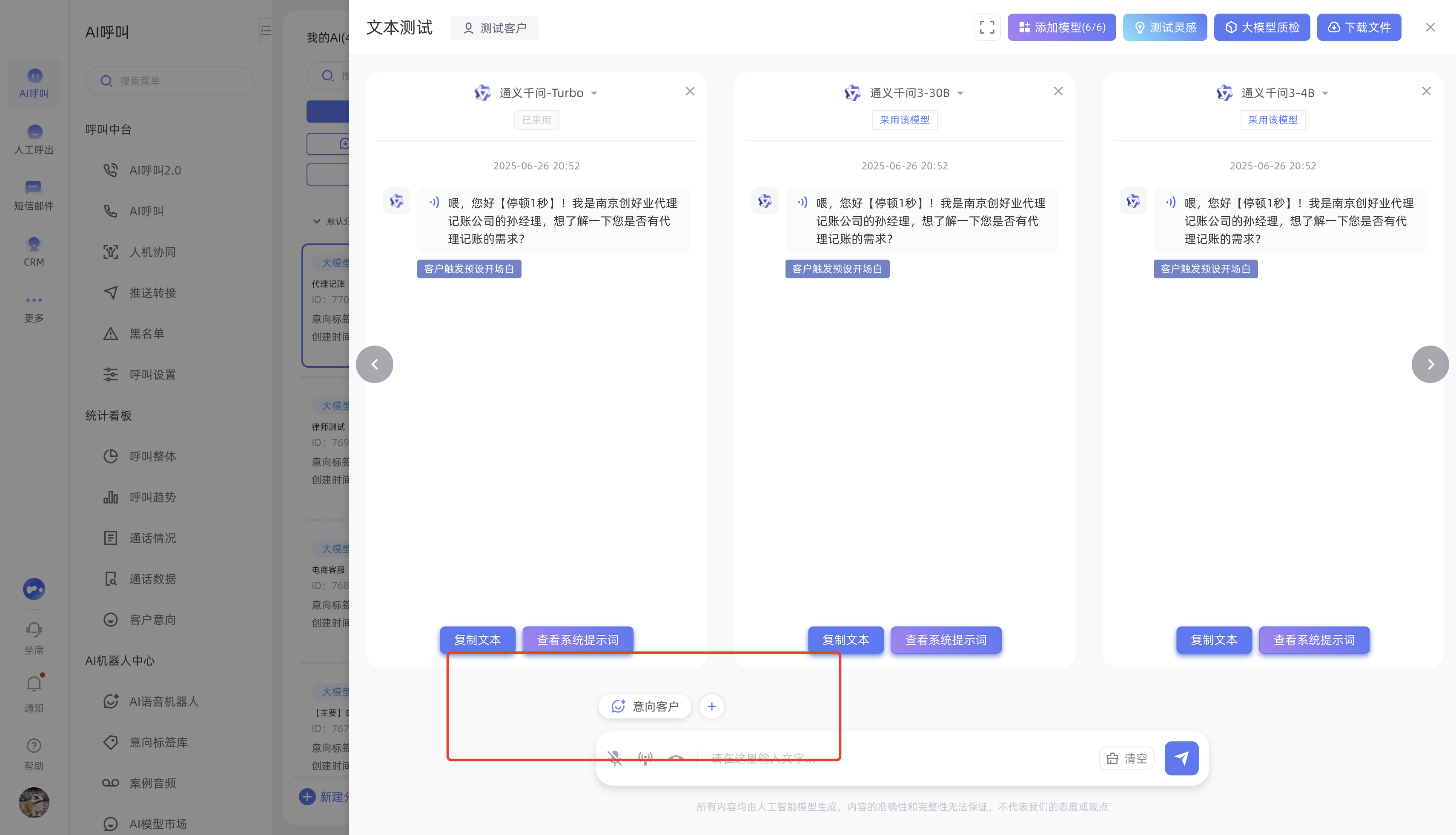Toggle the muted microphone icon
This screenshot has width=1456, height=835.
[x=615, y=759]
